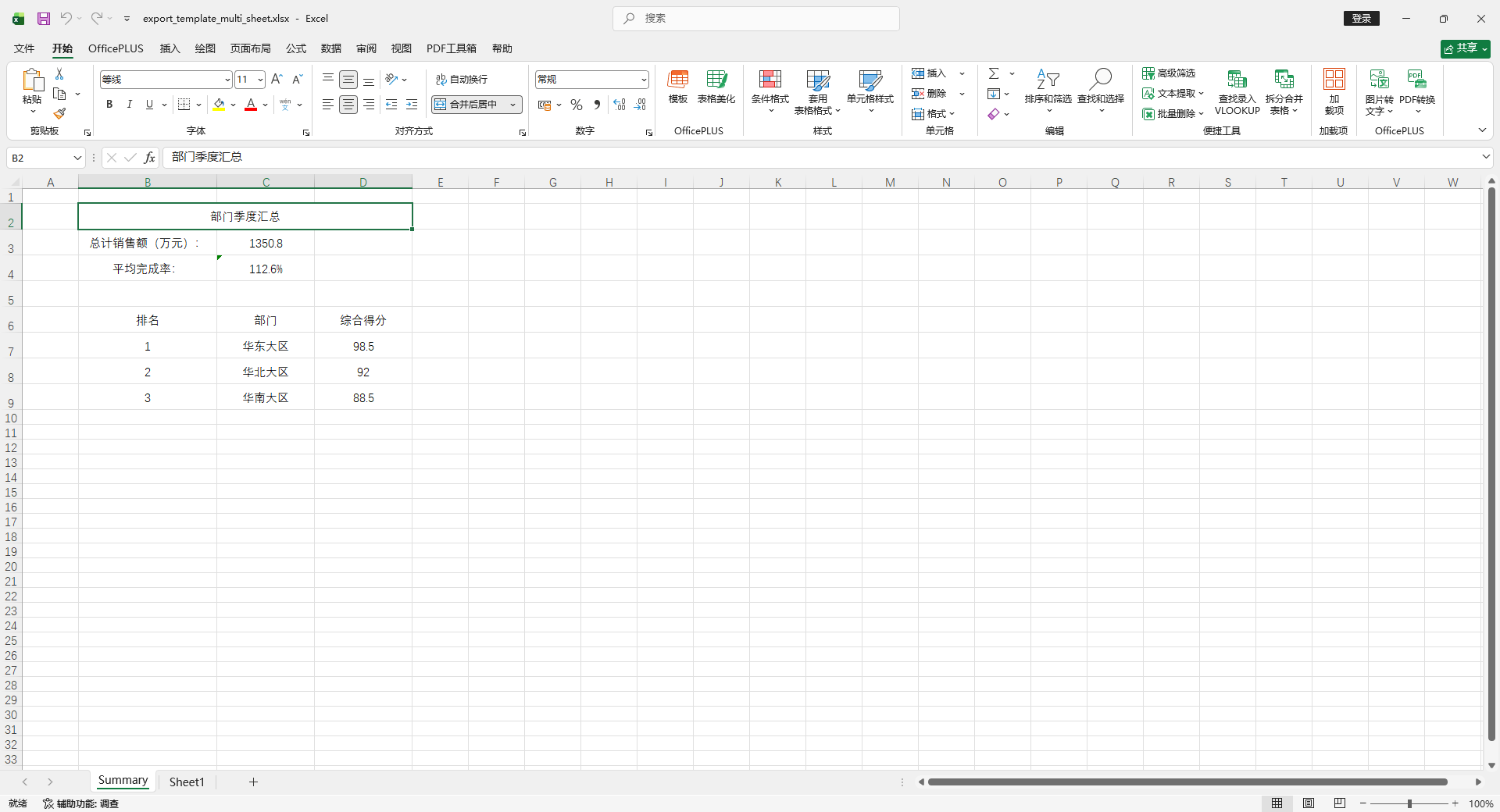Image resolution: width=1500 pixels, height=812 pixels.
Task: Expand the number format dropdown 常规
Action: (x=644, y=80)
